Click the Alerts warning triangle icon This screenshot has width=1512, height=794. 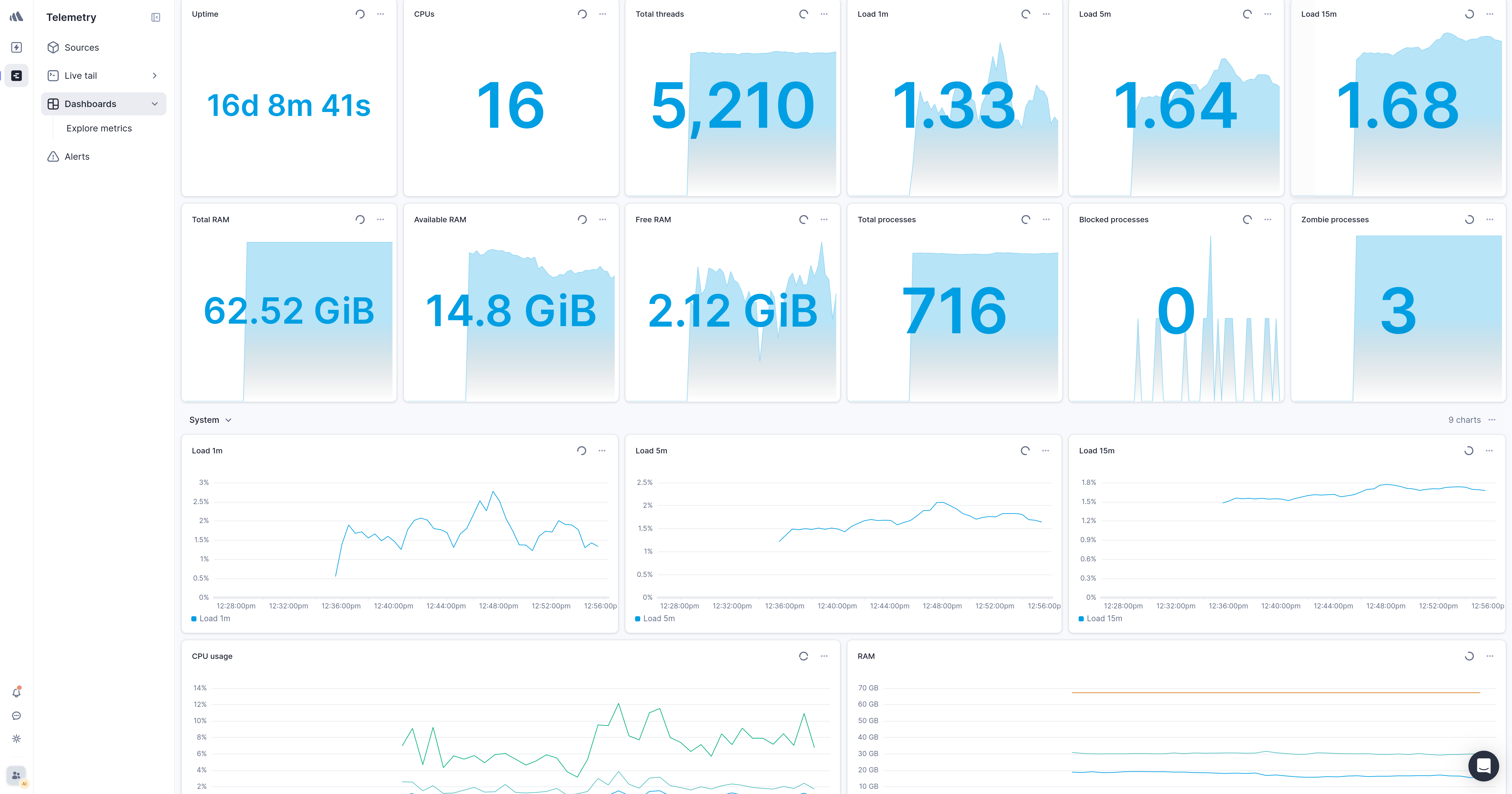pos(53,156)
